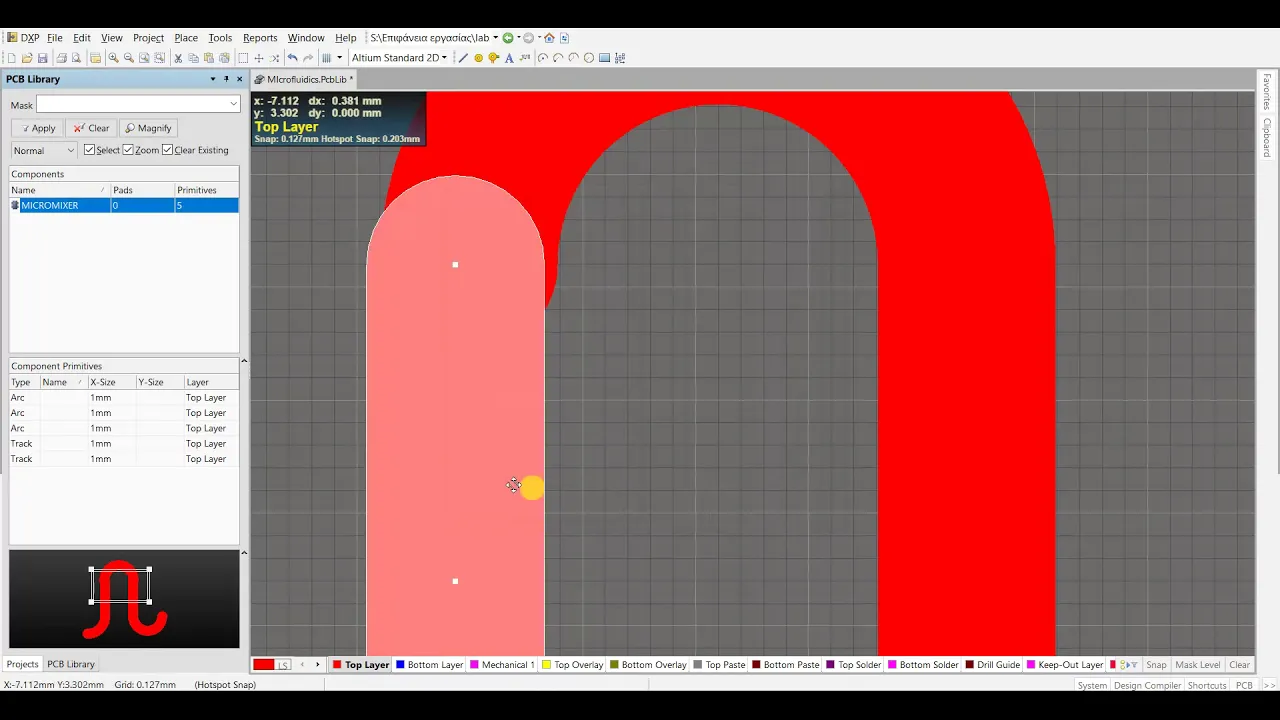This screenshot has height=720, width=1280.
Task: Click the green navigate back arrow
Action: (x=508, y=38)
